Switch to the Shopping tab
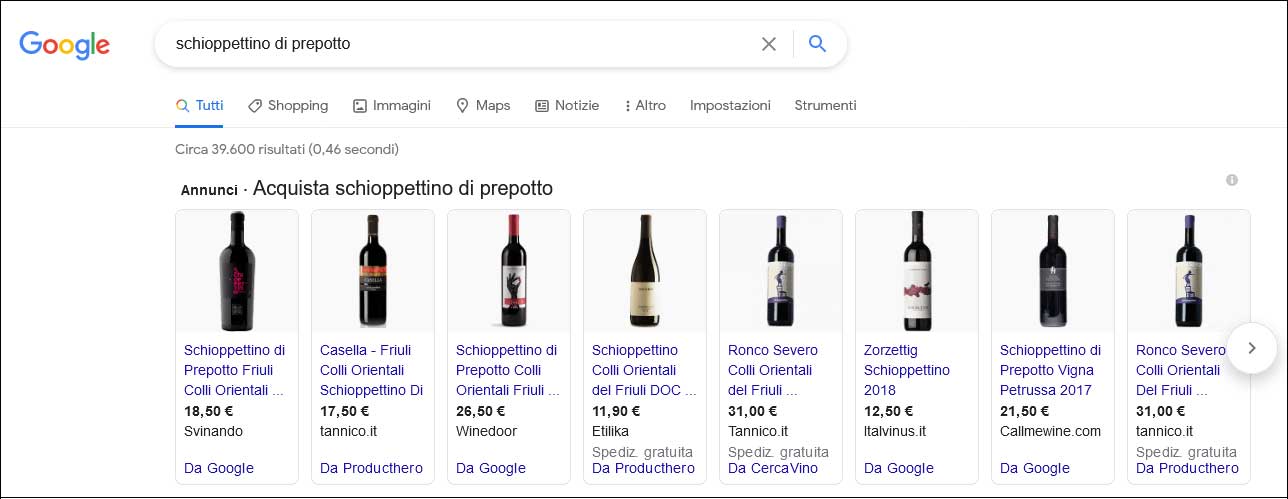The height and width of the screenshot is (499, 1288). (288, 105)
